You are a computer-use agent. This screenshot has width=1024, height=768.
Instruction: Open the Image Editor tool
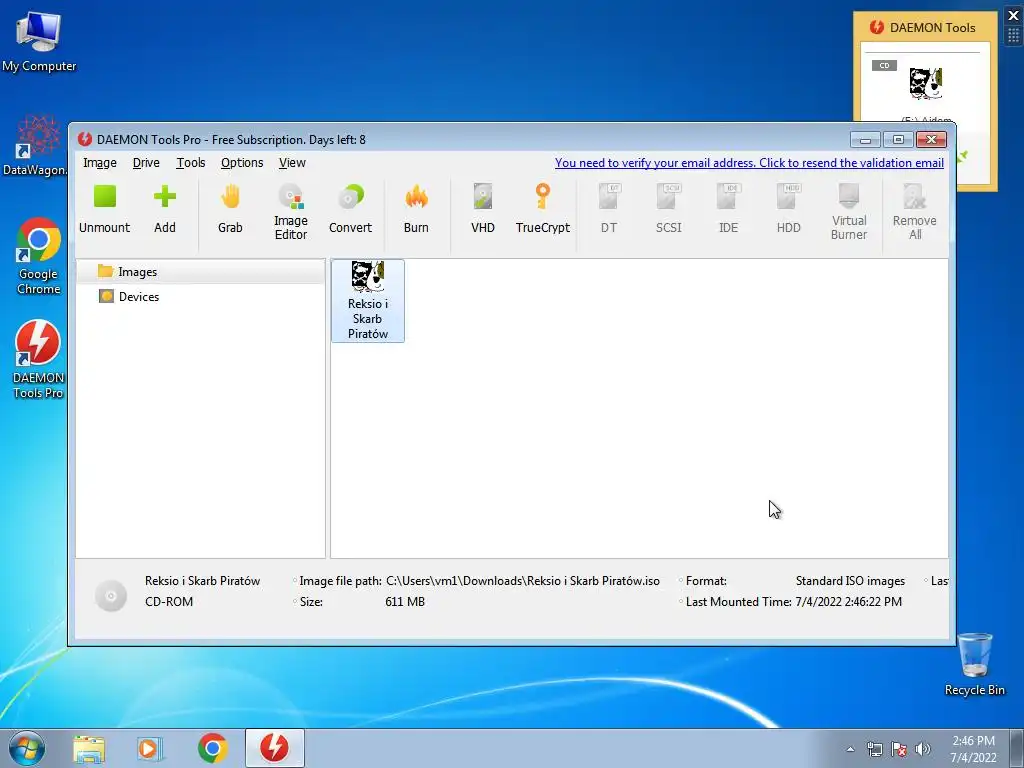(x=291, y=212)
